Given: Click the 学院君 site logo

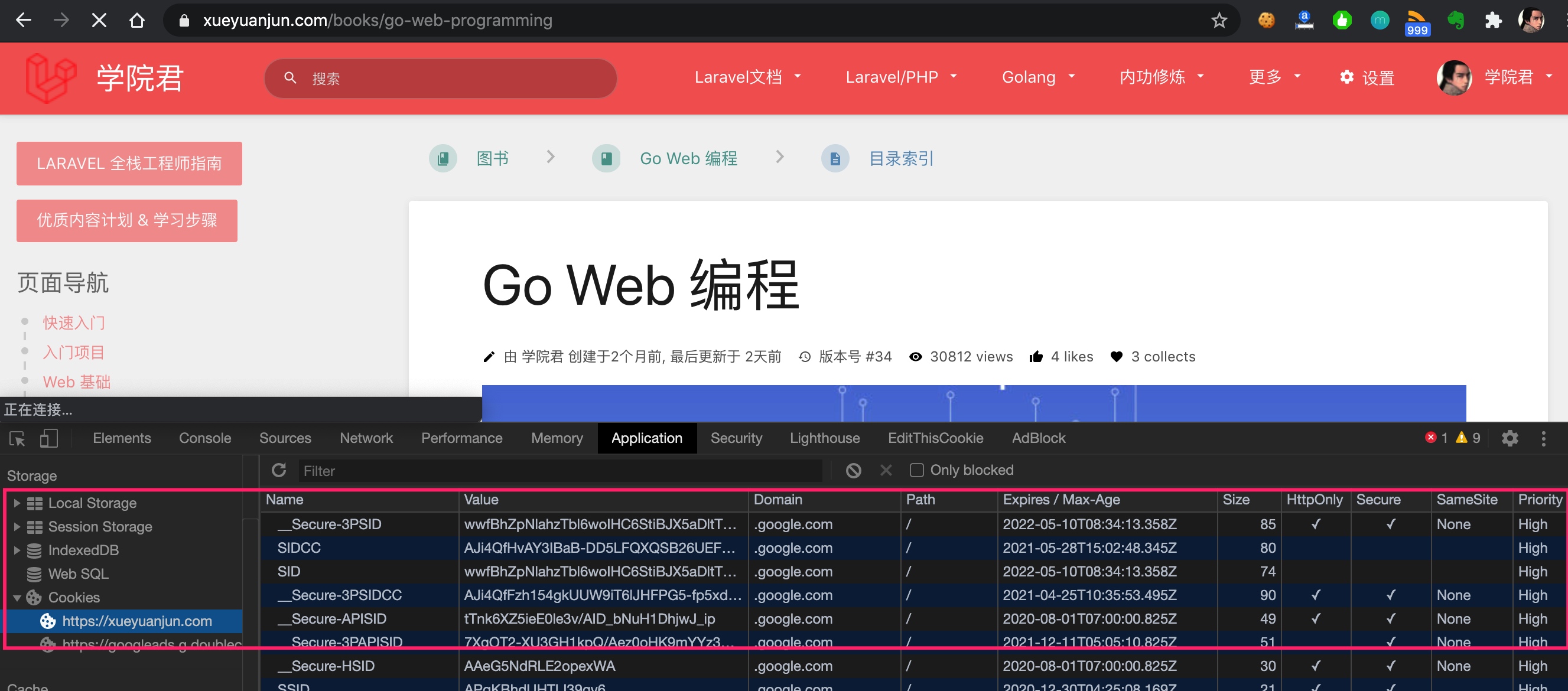Looking at the screenshot, I should [x=51, y=78].
